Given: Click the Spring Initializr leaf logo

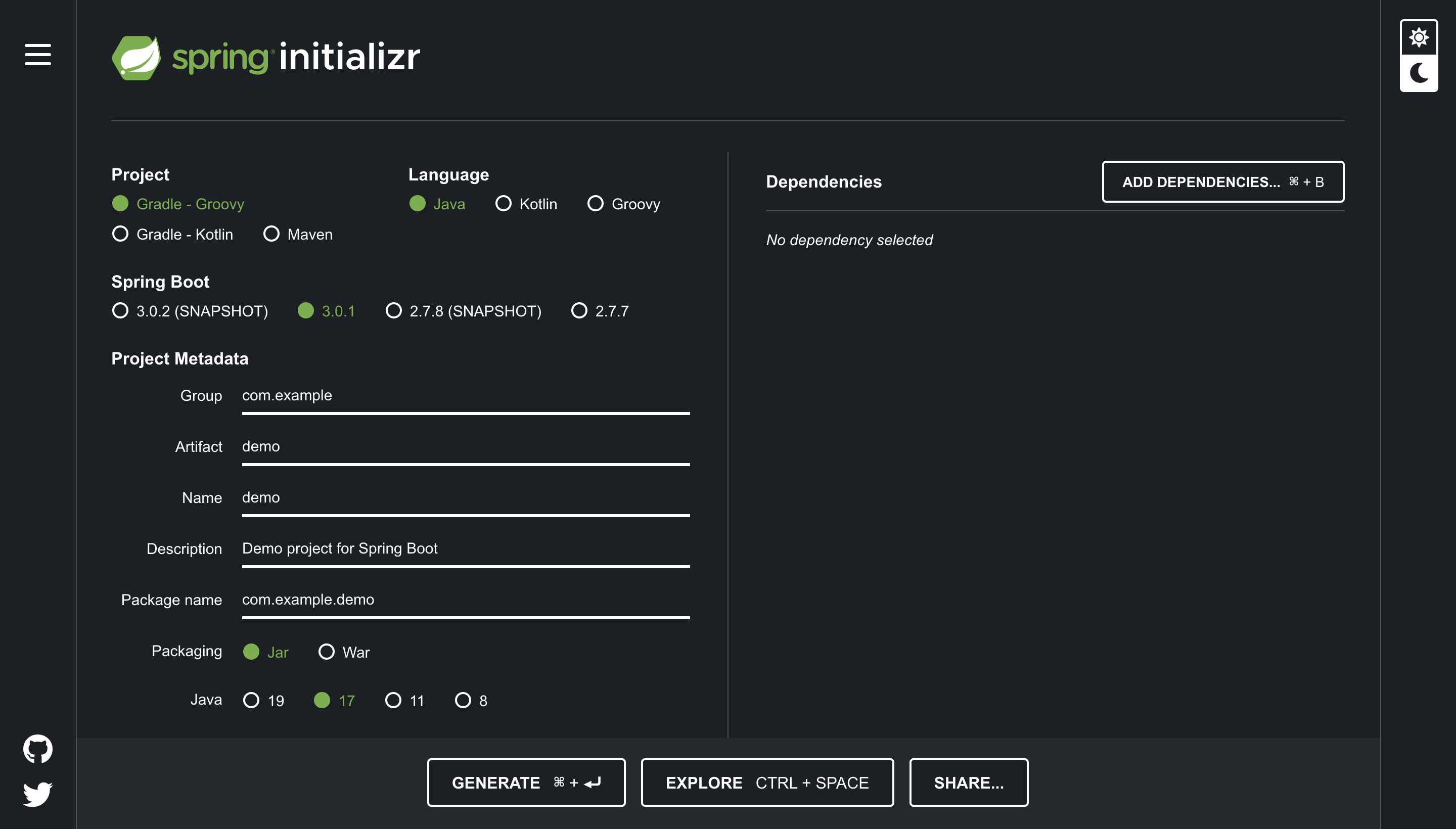Looking at the screenshot, I should [136, 58].
